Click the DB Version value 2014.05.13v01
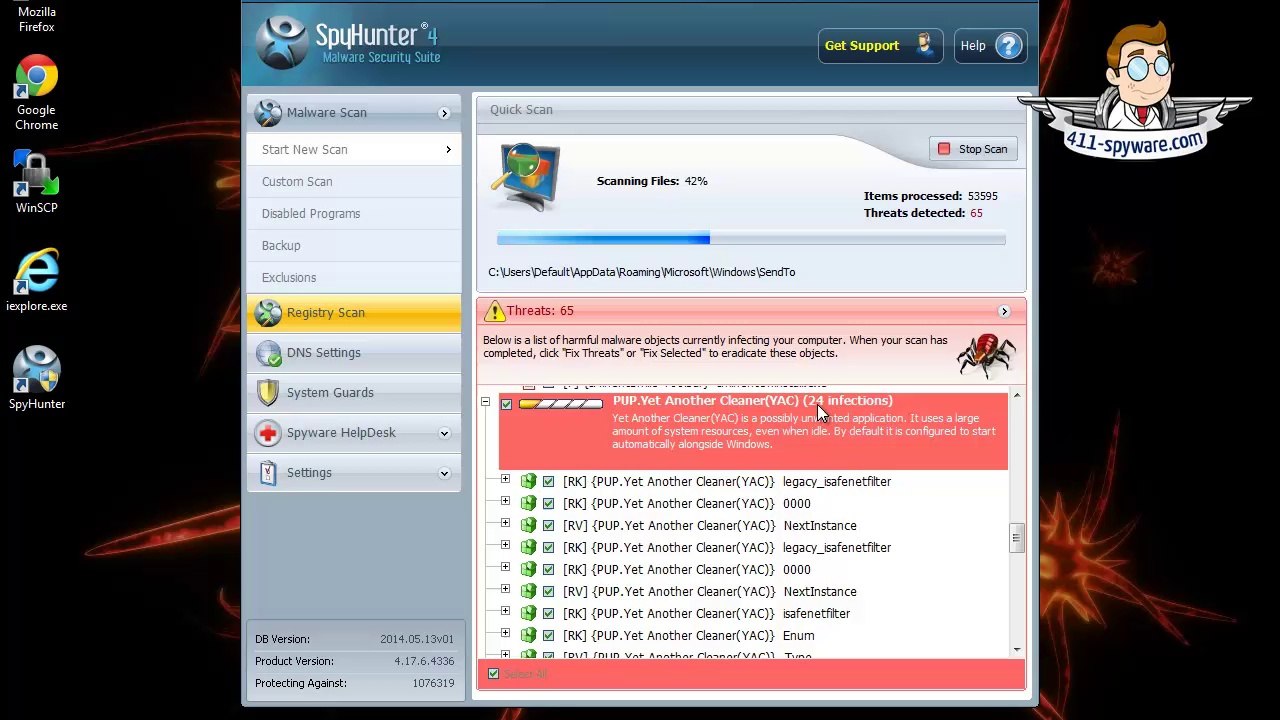1280x720 pixels. (x=417, y=640)
